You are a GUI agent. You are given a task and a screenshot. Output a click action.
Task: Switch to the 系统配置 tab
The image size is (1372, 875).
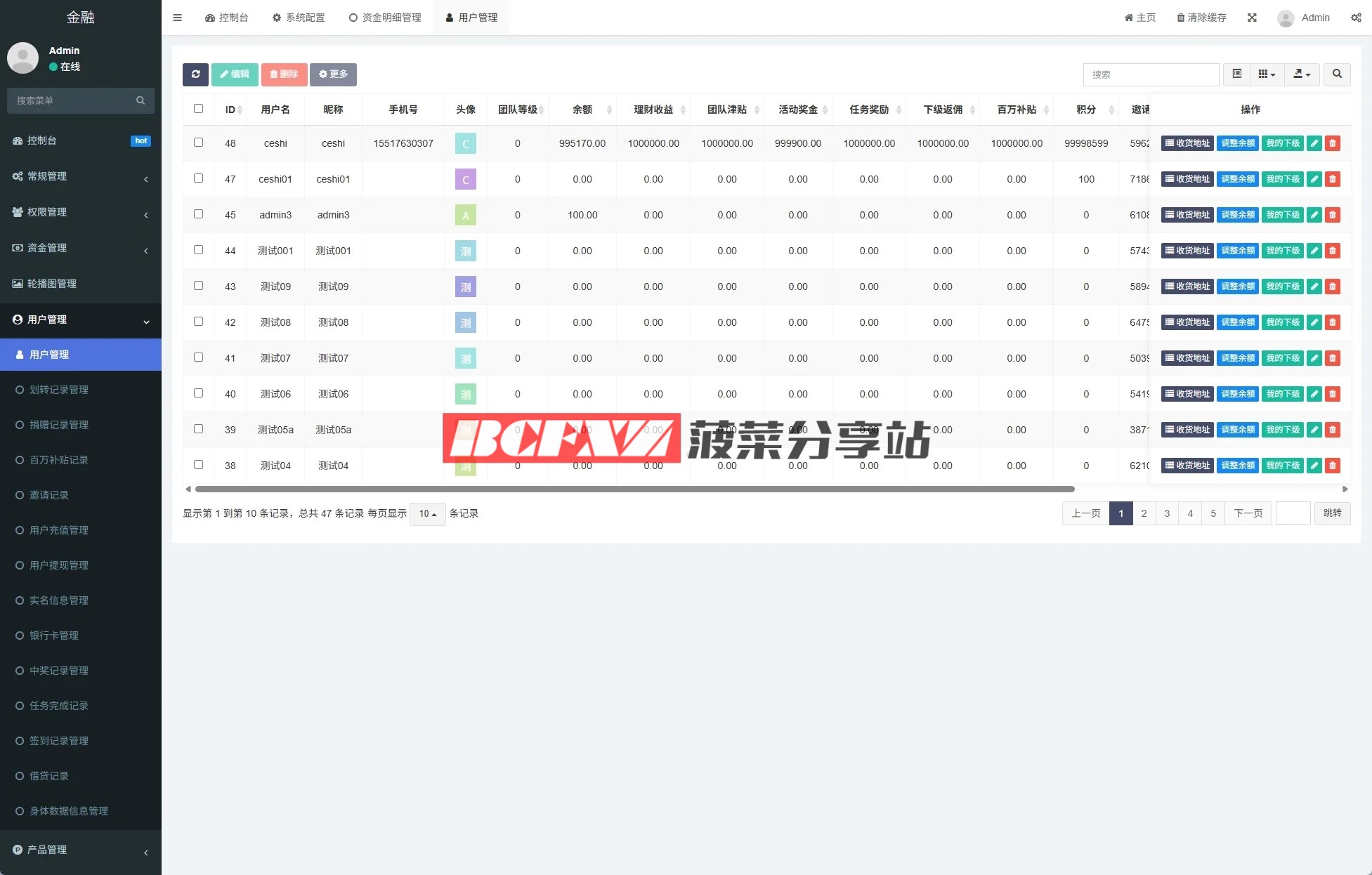coord(299,18)
